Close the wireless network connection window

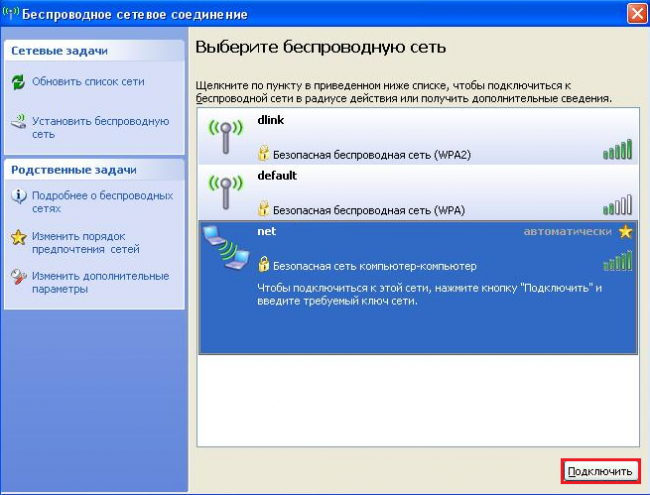[635, 15]
